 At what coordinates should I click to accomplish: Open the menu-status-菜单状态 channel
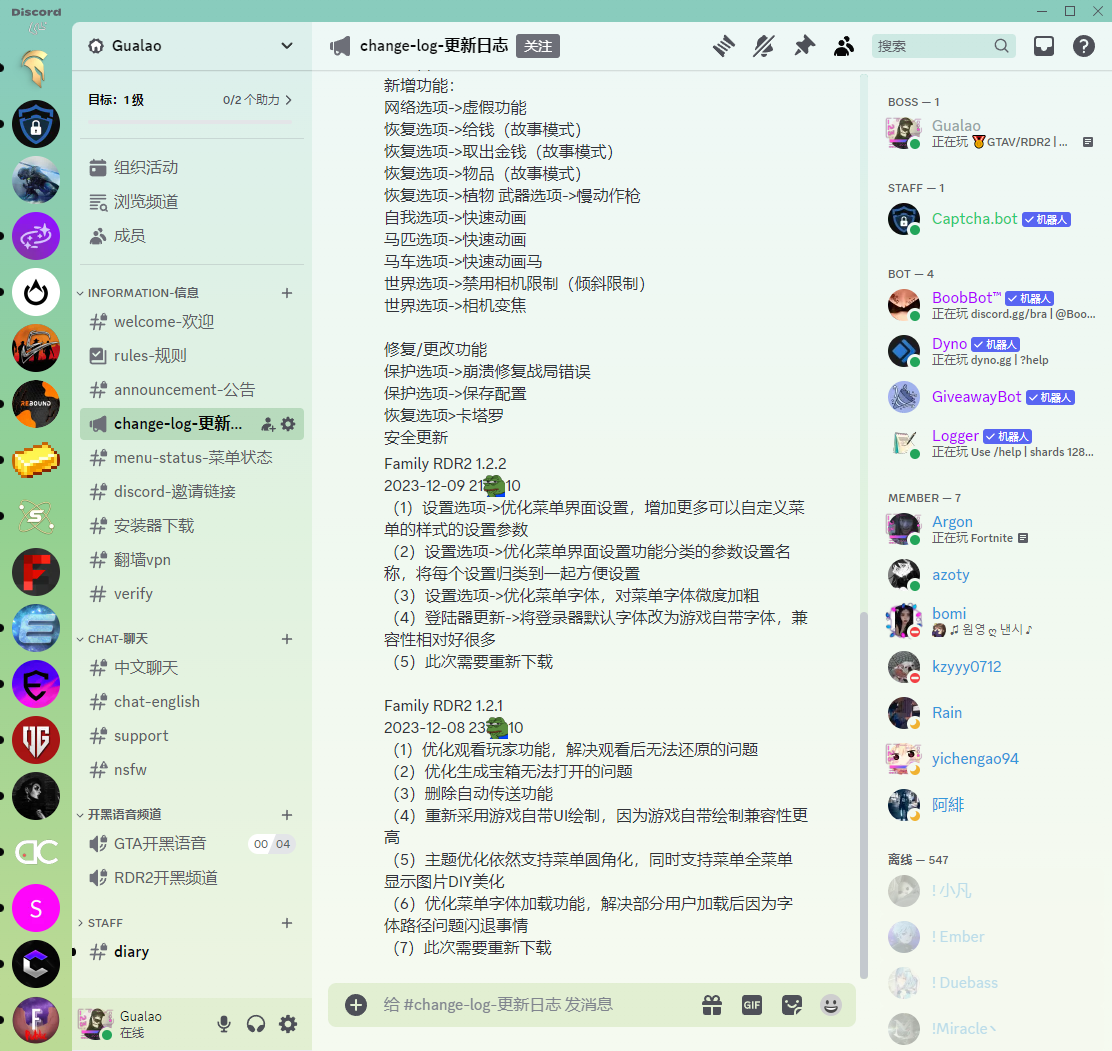pos(191,458)
